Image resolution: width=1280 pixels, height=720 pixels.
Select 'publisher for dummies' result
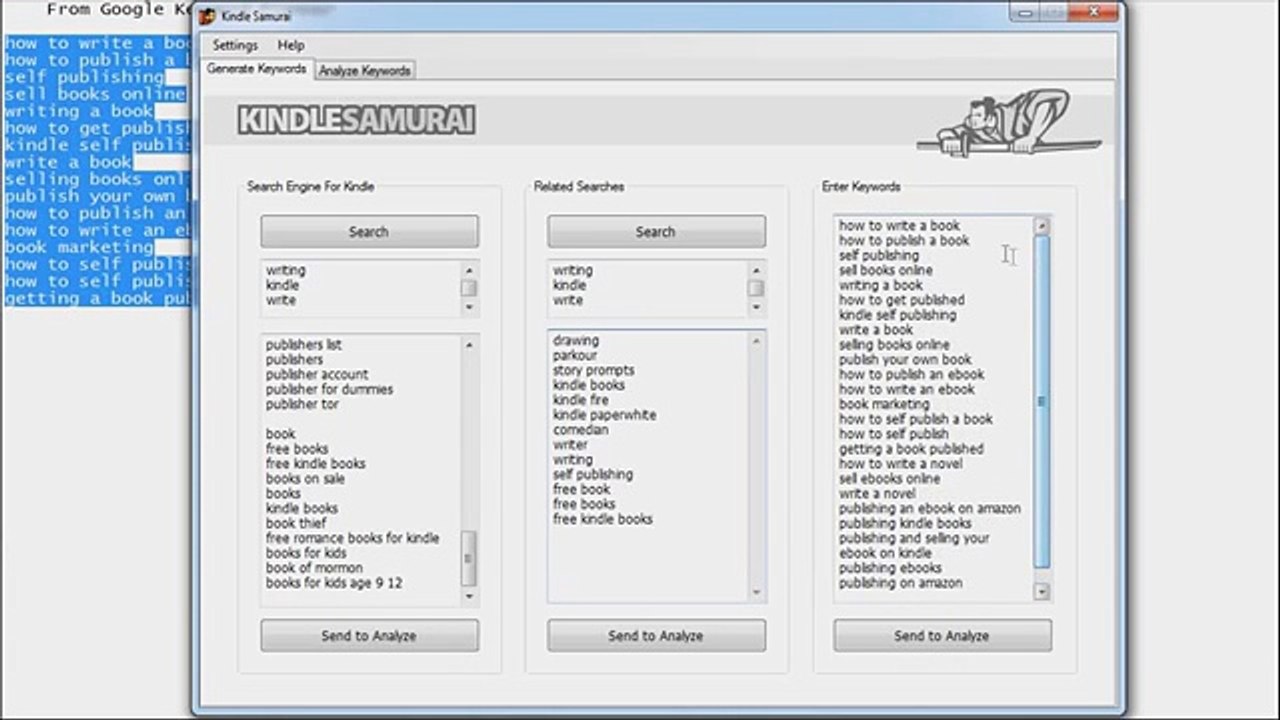click(329, 389)
